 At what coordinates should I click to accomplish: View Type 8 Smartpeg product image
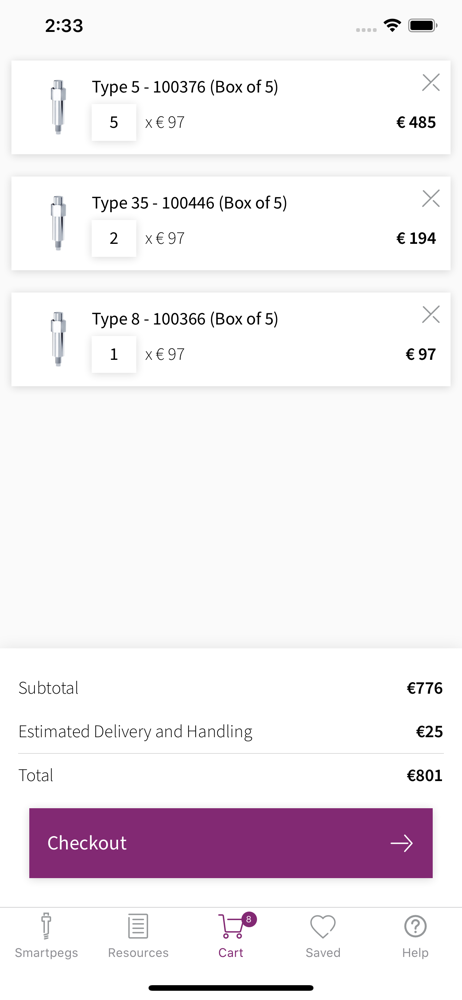coord(59,339)
